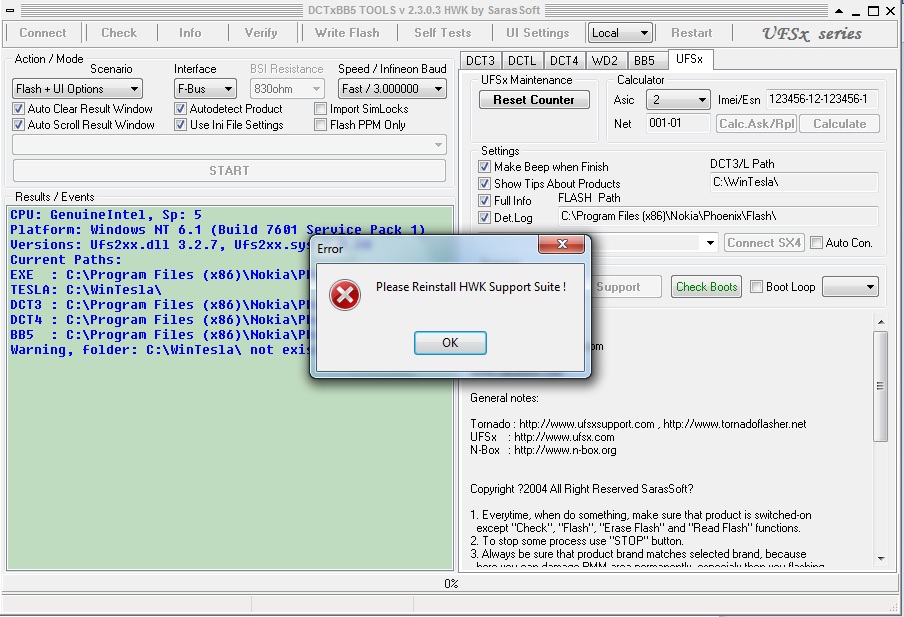904x617 pixels.
Task: Click the 'Copyright ?2004 All Right Reserved SarasSoft?' line
Action: tap(582, 489)
